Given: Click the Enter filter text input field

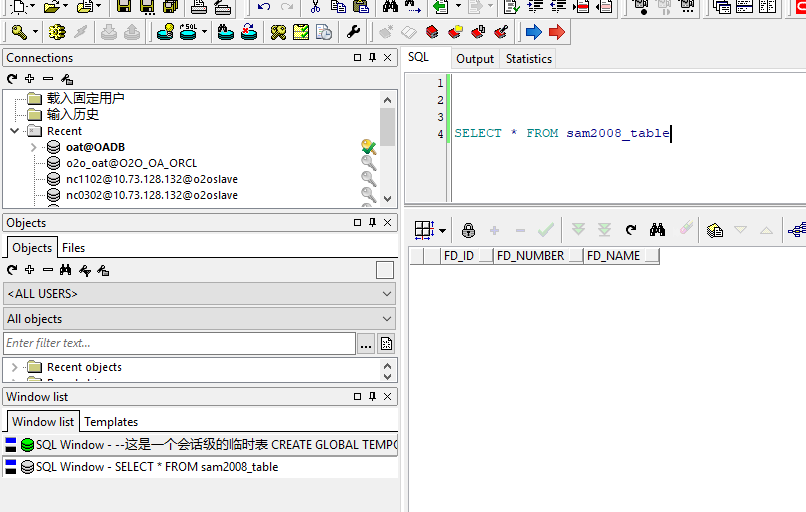Looking at the screenshot, I should pyautogui.click(x=179, y=343).
